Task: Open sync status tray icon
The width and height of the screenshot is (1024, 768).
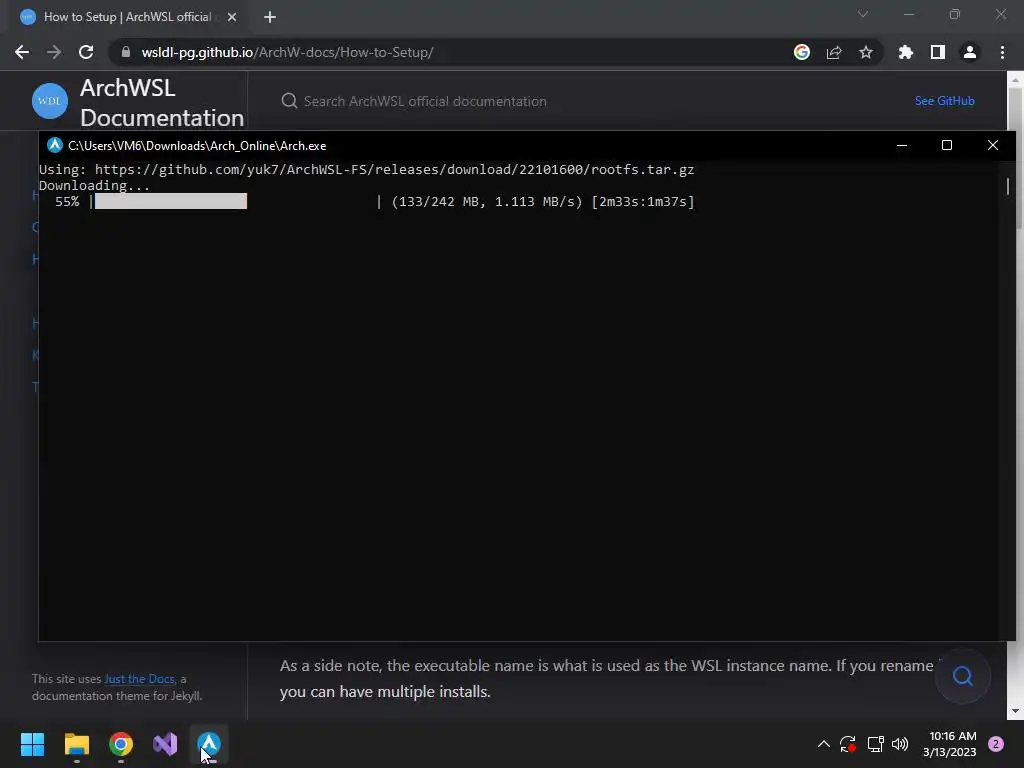Action: (x=848, y=744)
